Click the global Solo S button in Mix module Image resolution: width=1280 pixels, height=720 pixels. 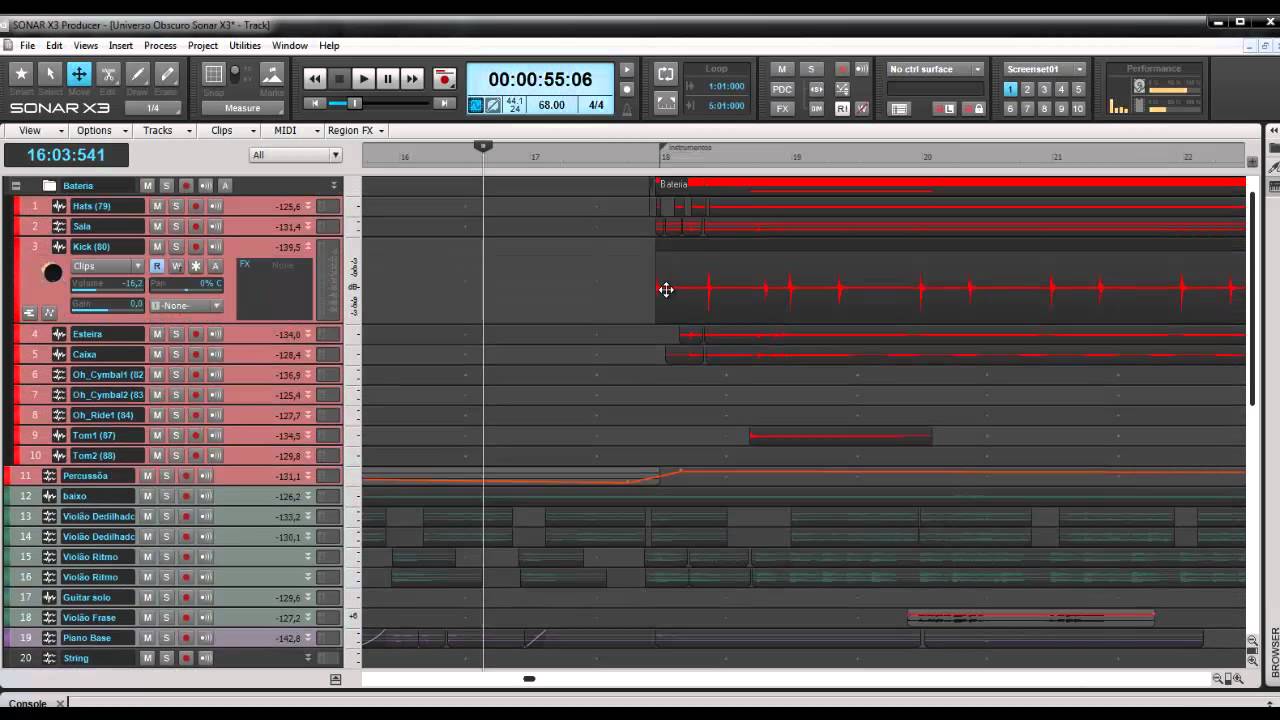coord(811,69)
